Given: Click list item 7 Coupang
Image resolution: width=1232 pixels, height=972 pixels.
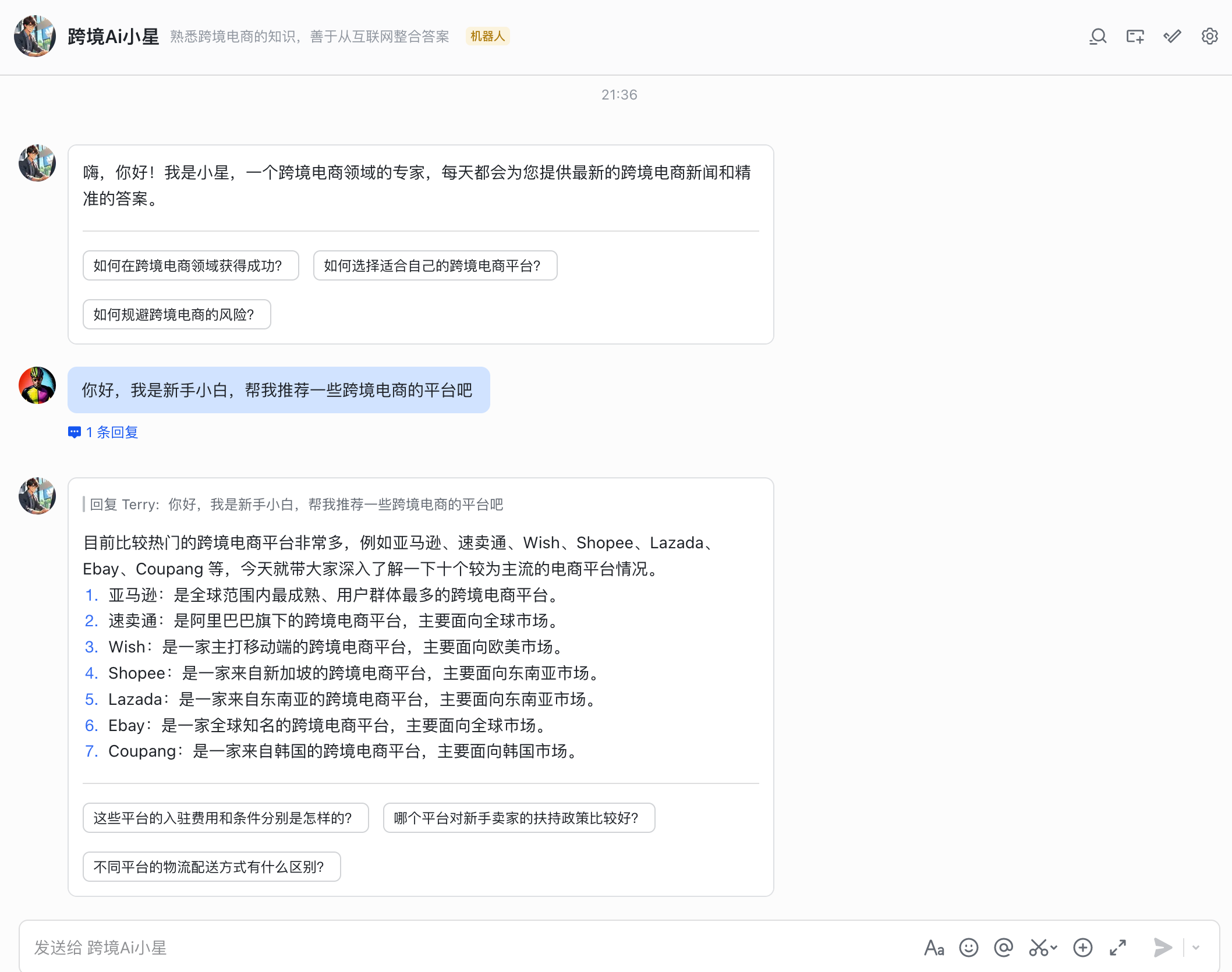Looking at the screenshot, I should [x=332, y=751].
